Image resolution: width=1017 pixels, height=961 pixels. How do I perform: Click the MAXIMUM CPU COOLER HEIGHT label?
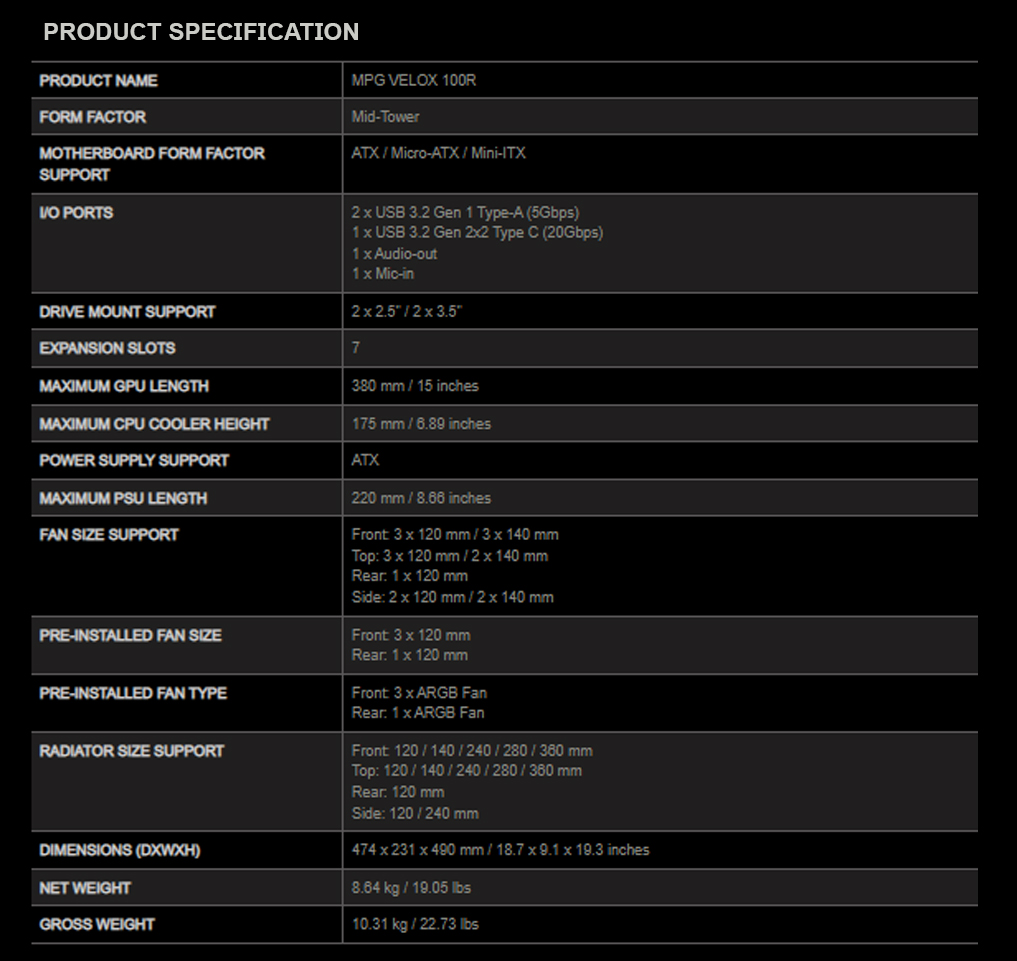(154, 424)
